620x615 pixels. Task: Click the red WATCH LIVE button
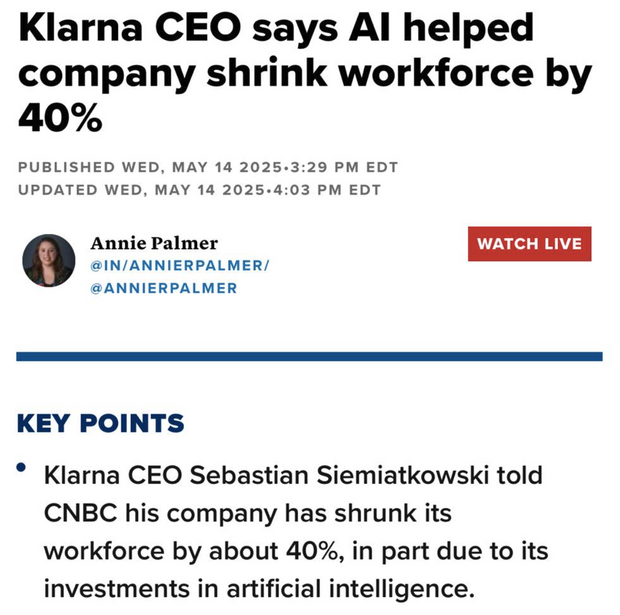tap(529, 244)
